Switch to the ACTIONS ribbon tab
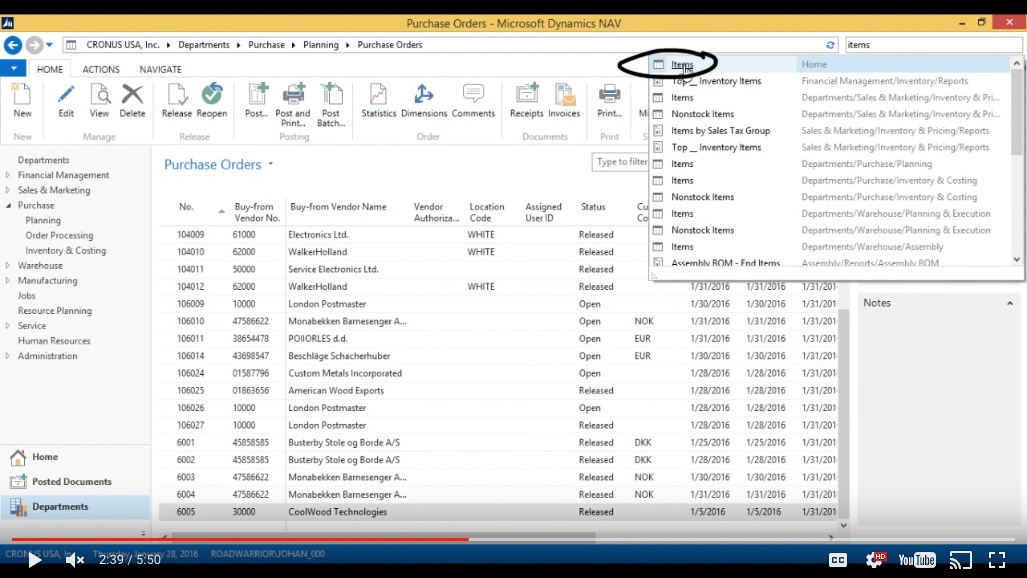The height and width of the screenshot is (578, 1027). (x=101, y=69)
